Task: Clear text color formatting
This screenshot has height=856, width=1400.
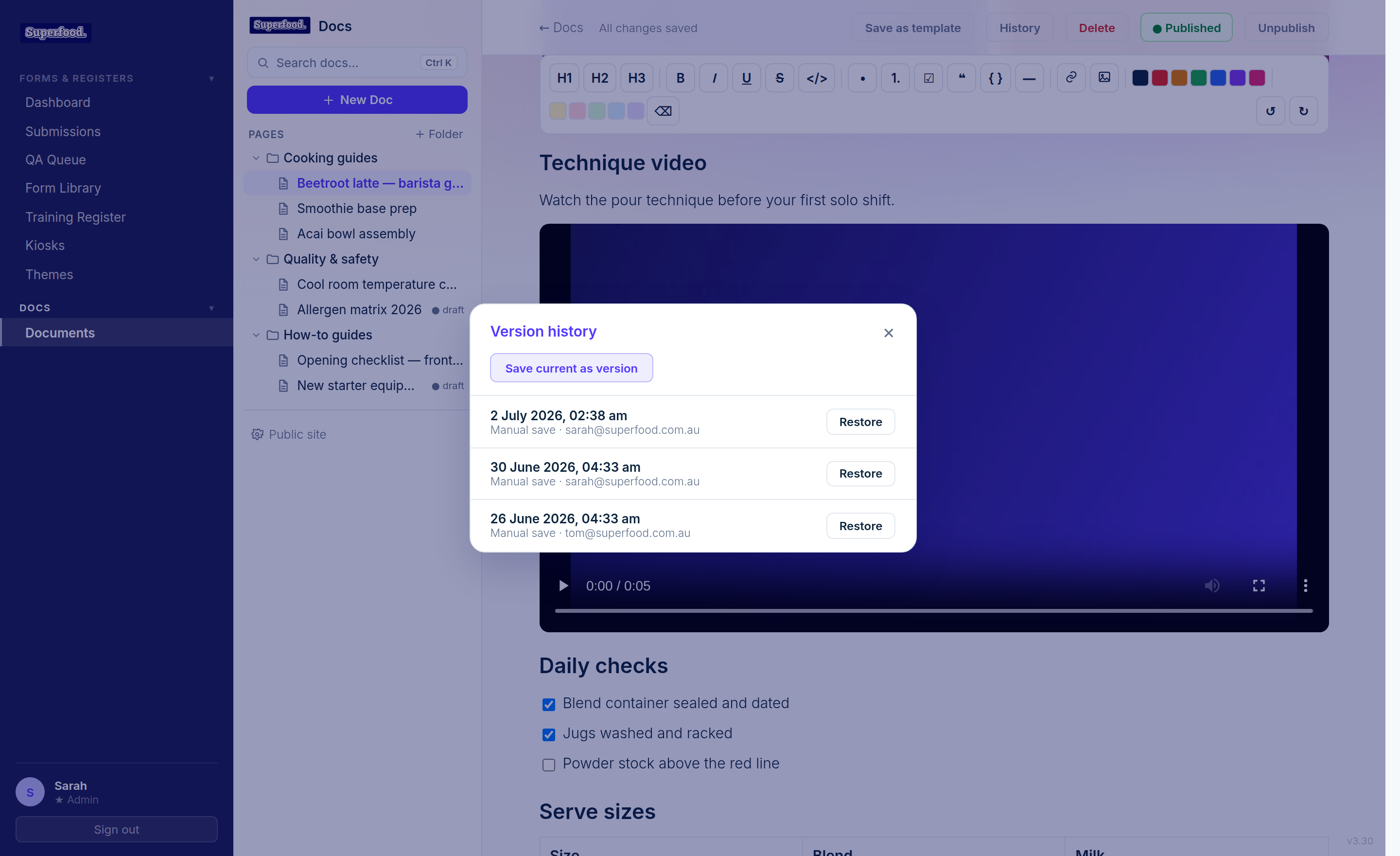Action: 663,111
